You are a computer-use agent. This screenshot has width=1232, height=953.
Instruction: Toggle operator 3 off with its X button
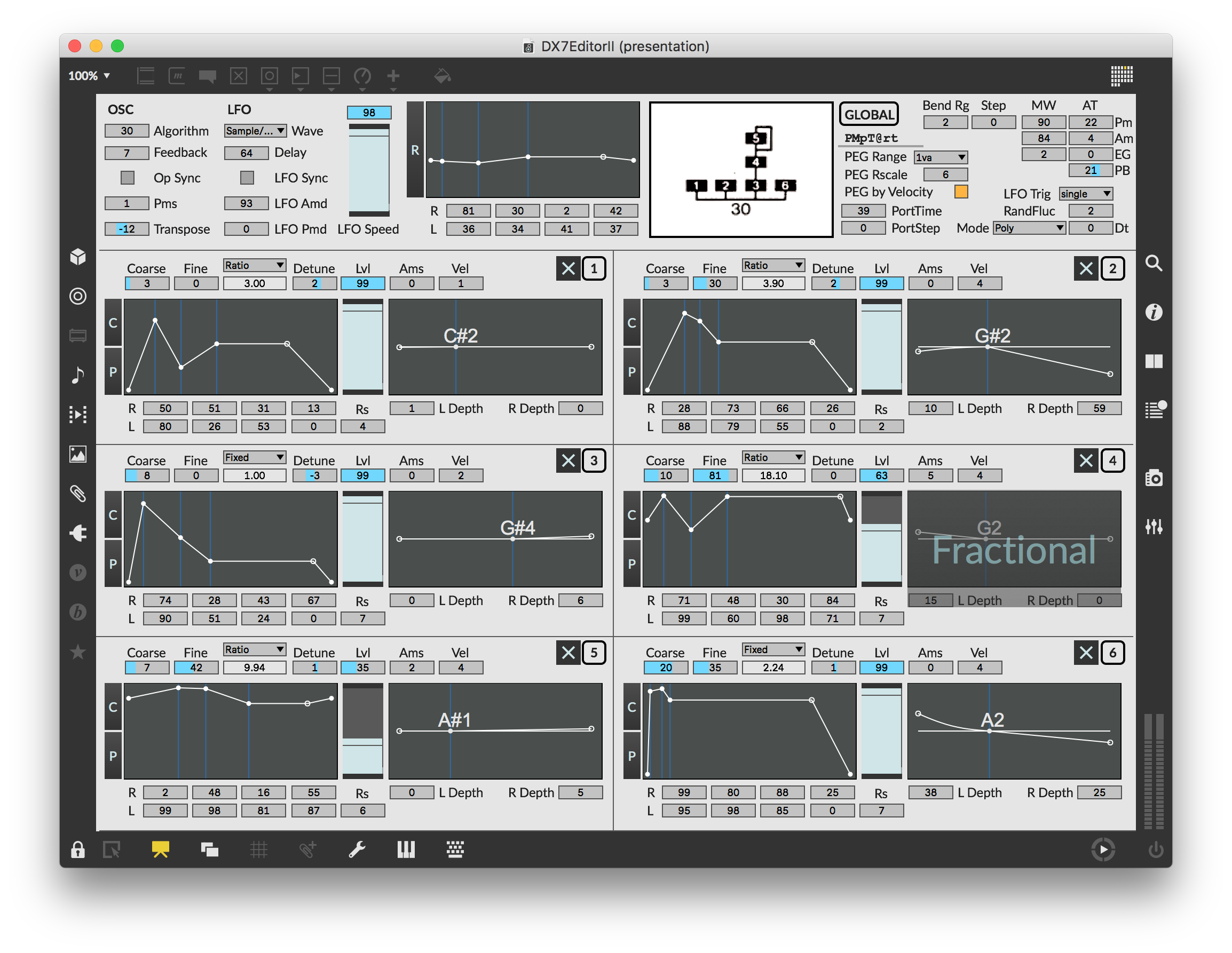pos(568,460)
